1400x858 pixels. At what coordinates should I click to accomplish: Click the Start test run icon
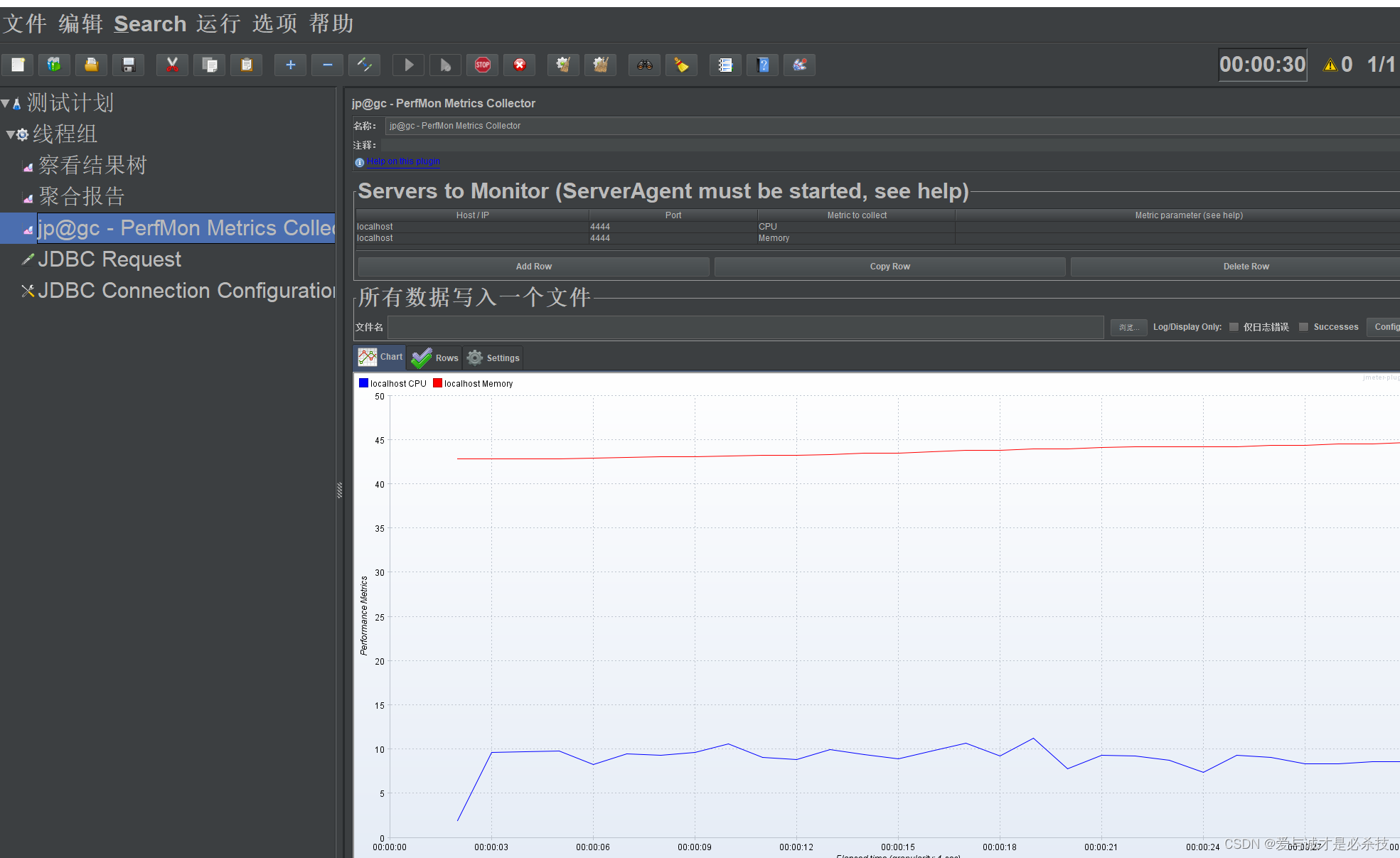click(x=409, y=65)
